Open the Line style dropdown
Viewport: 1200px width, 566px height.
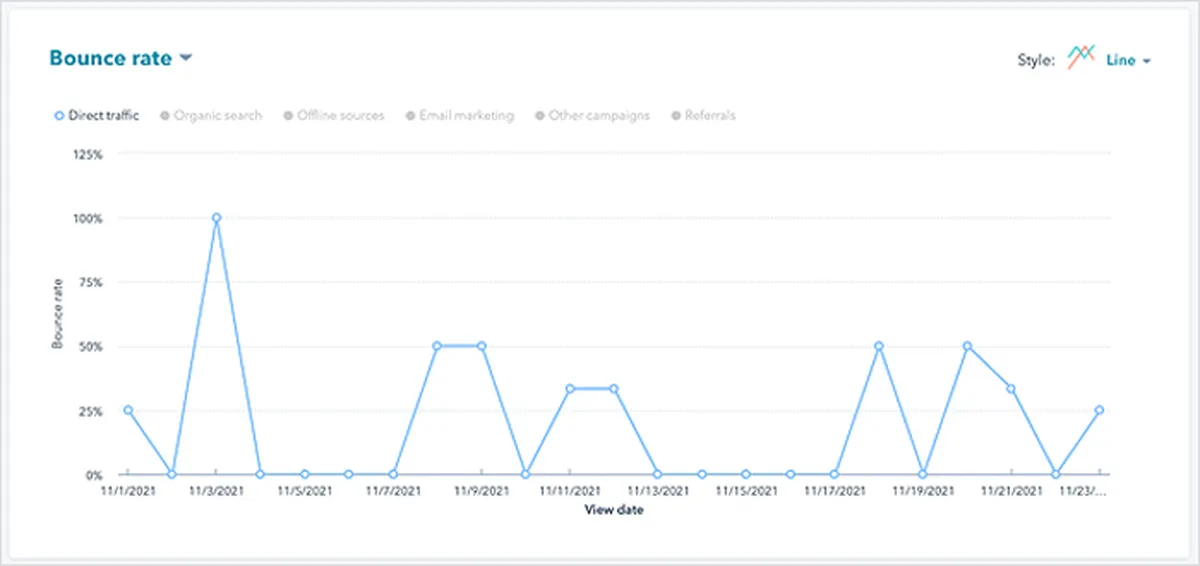point(1129,60)
